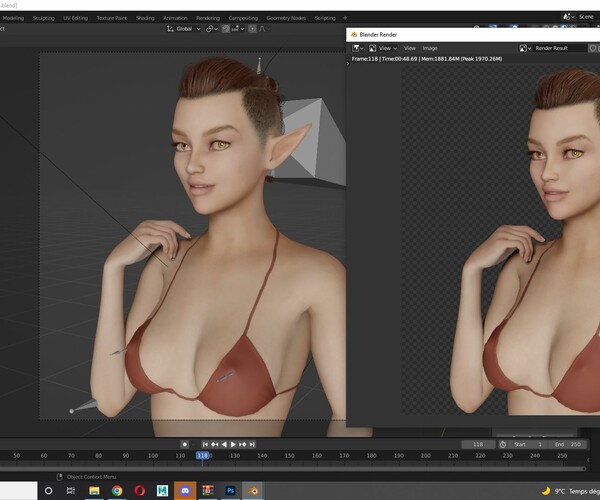The image size is (600, 500).
Task: Switch to Photoshop in the taskbar
Action: (x=230, y=491)
